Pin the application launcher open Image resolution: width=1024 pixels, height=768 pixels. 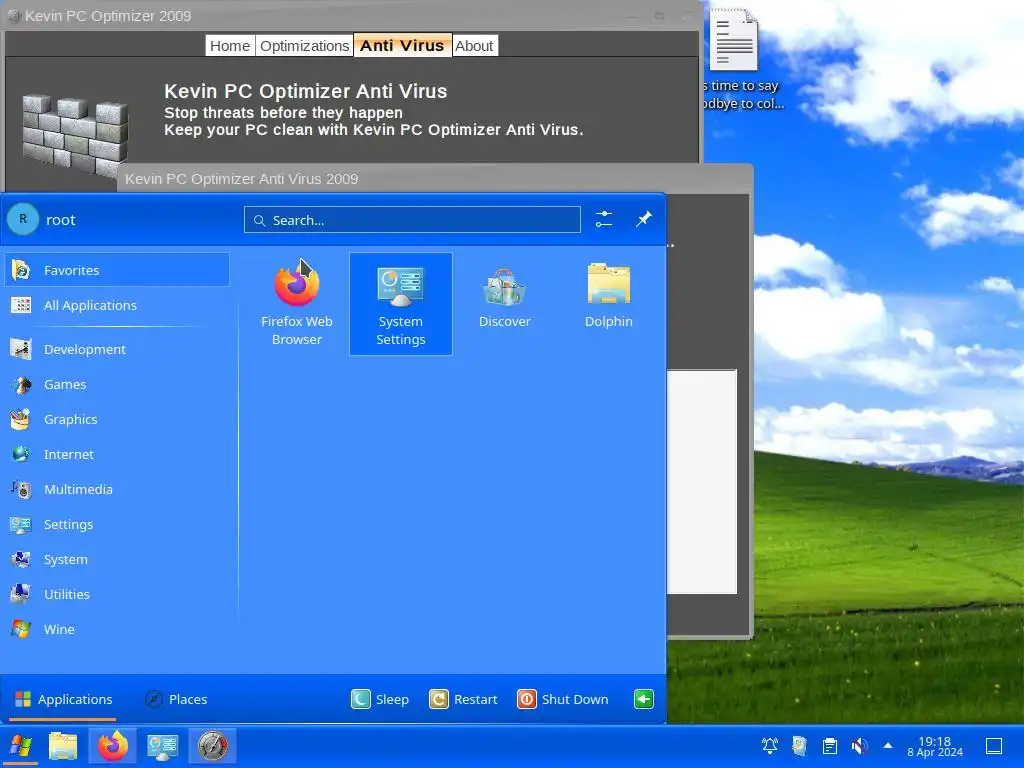click(x=644, y=219)
